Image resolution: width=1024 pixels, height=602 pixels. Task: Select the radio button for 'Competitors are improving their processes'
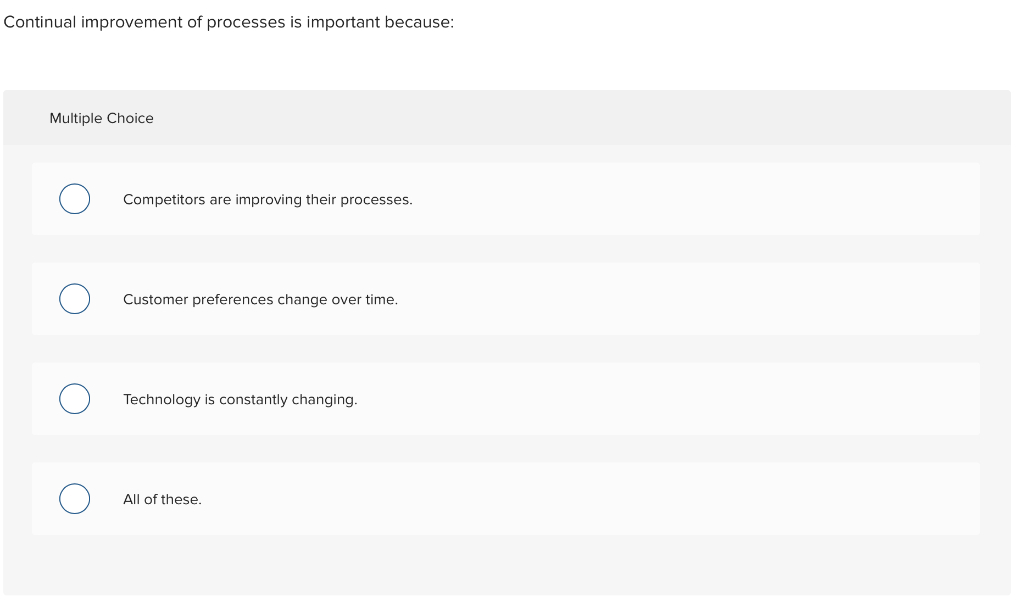[74, 199]
